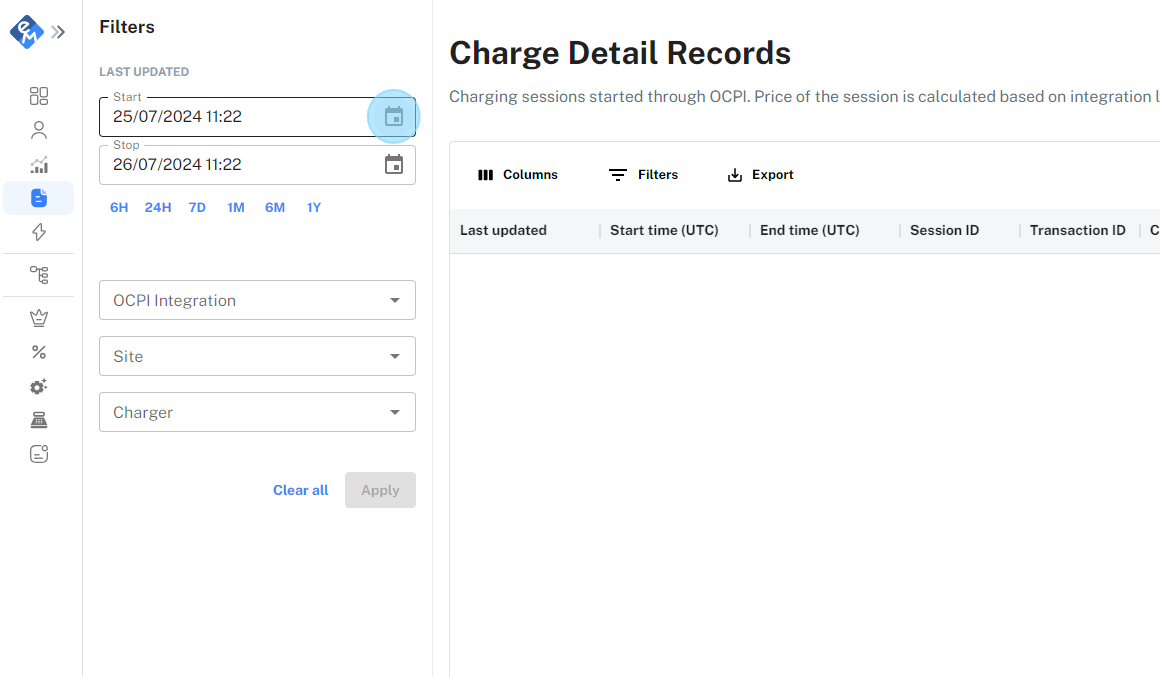This screenshot has height=677, width=1160.
Task: Open the Charger dropdown
Action: point(257,412)
